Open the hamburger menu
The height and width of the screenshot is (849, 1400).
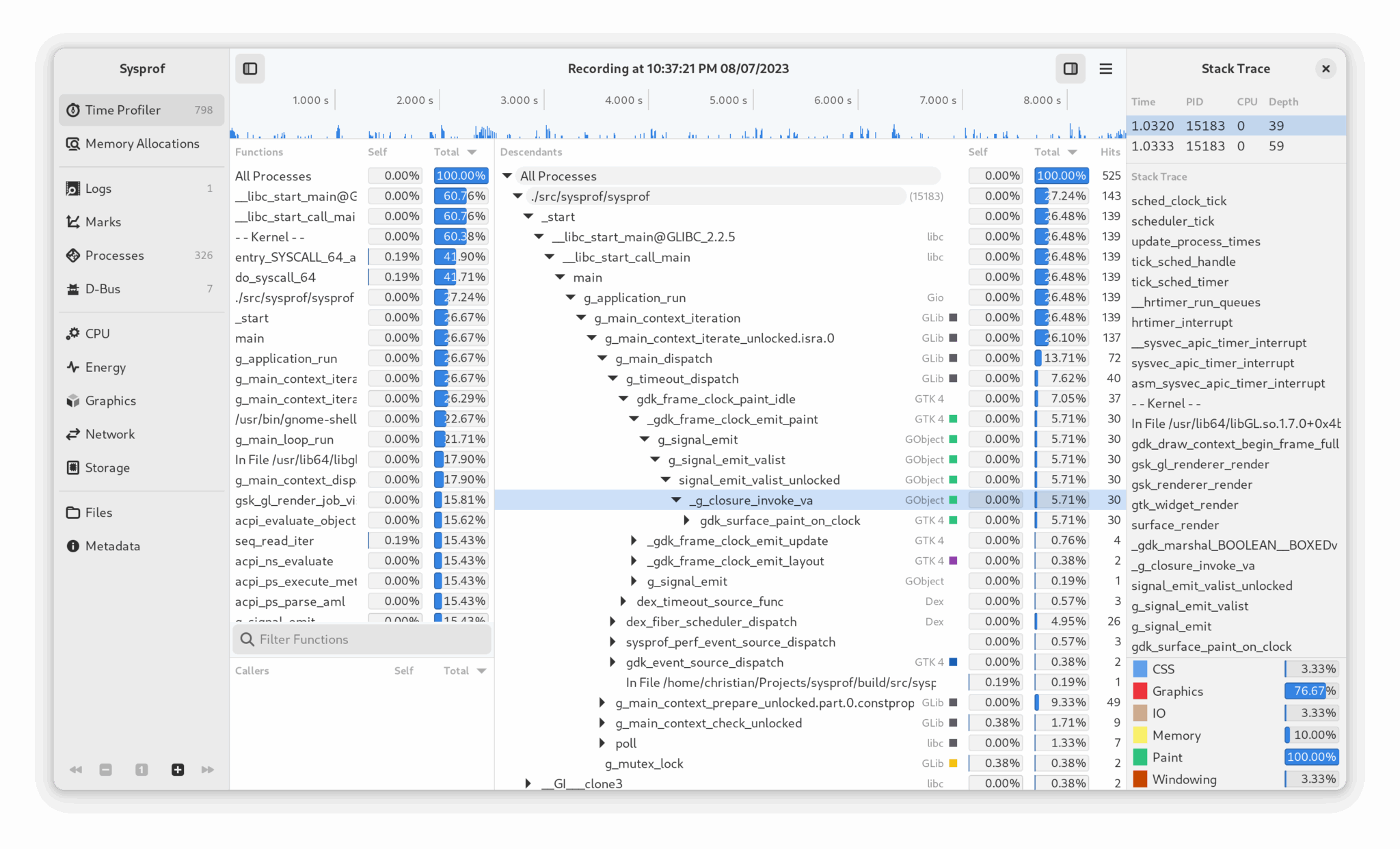click(x=1106, y=68)
